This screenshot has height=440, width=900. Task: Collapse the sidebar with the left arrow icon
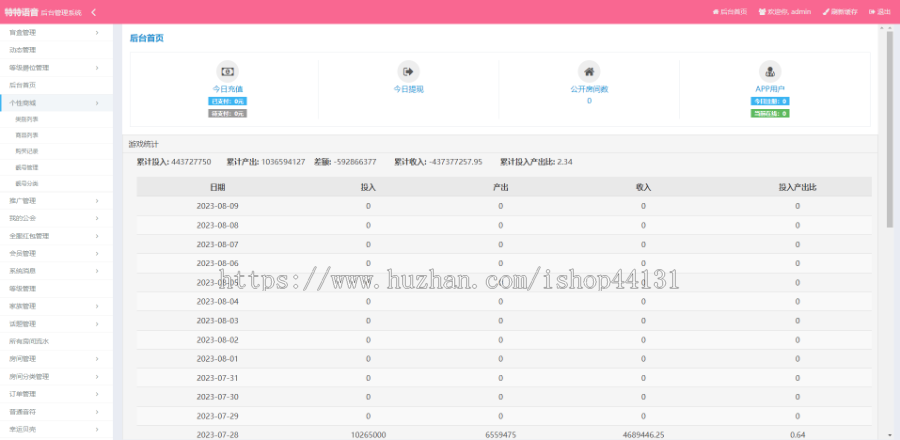[x=94, y=12]
